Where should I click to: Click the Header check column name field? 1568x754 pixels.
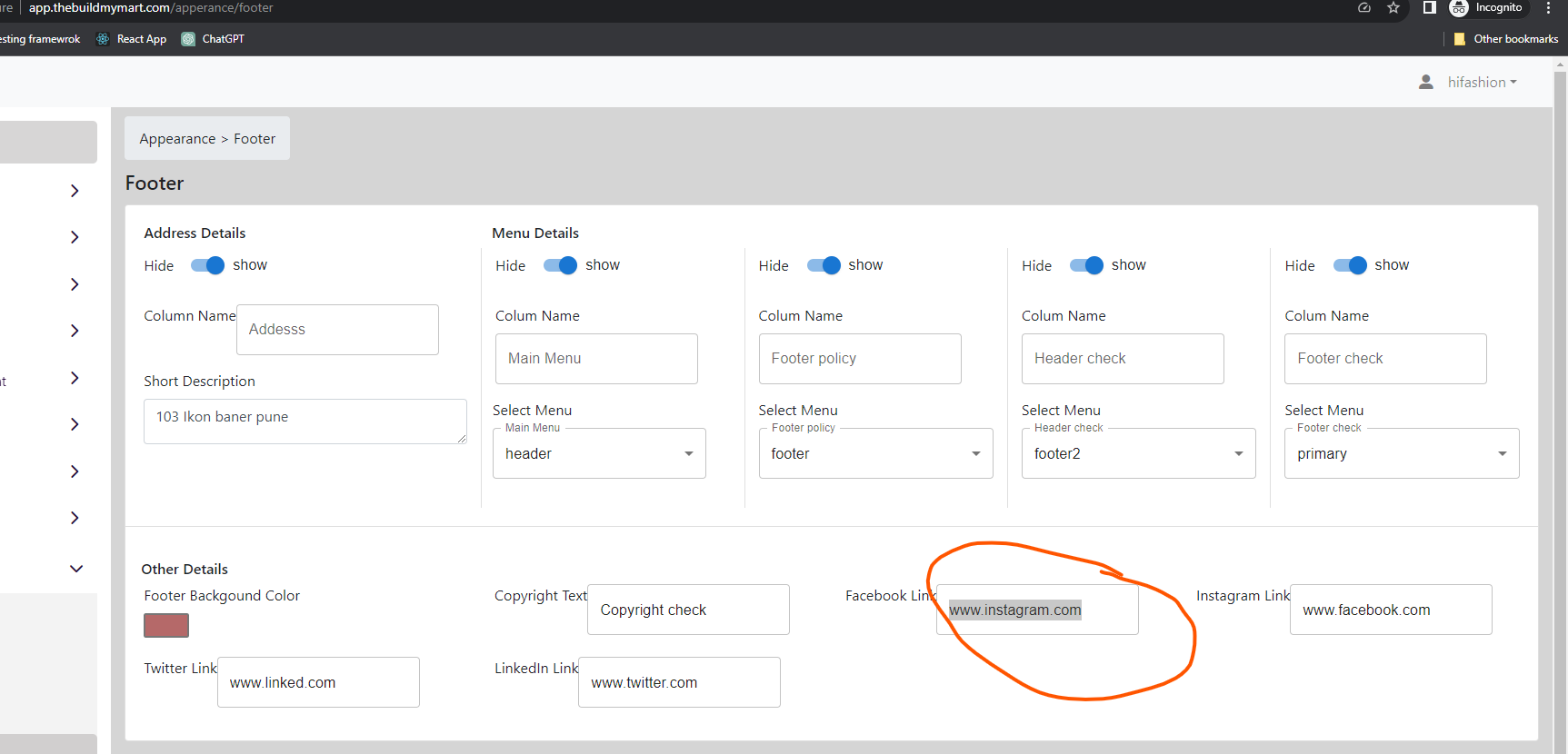pyautogui.click(x=1123, y=359)
